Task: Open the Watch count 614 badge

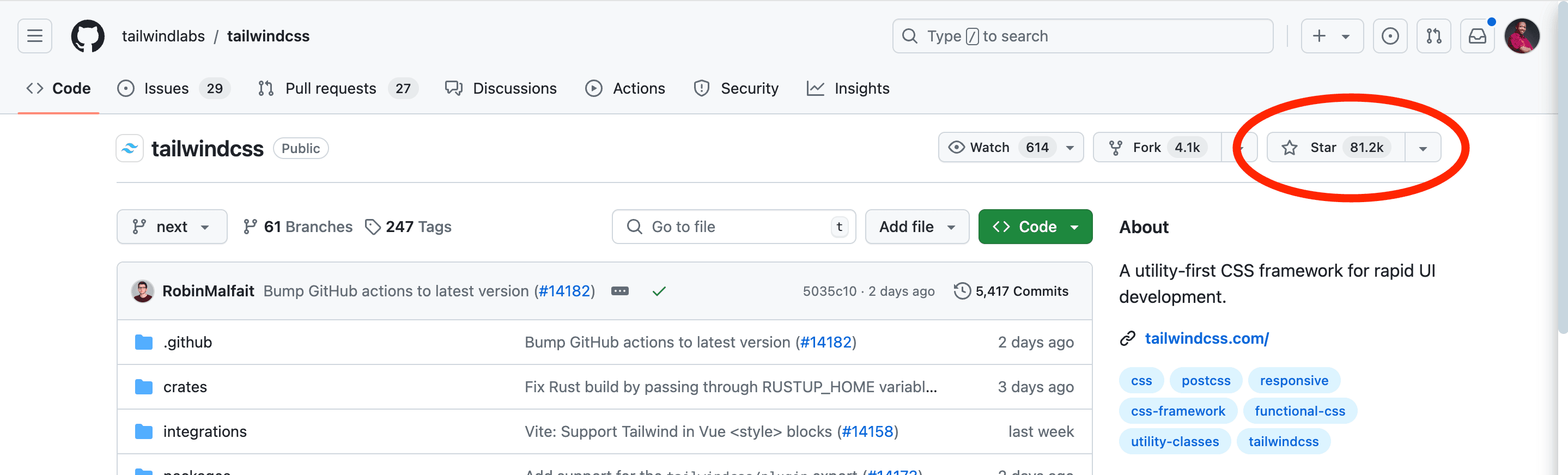Action: point(1037,148)
